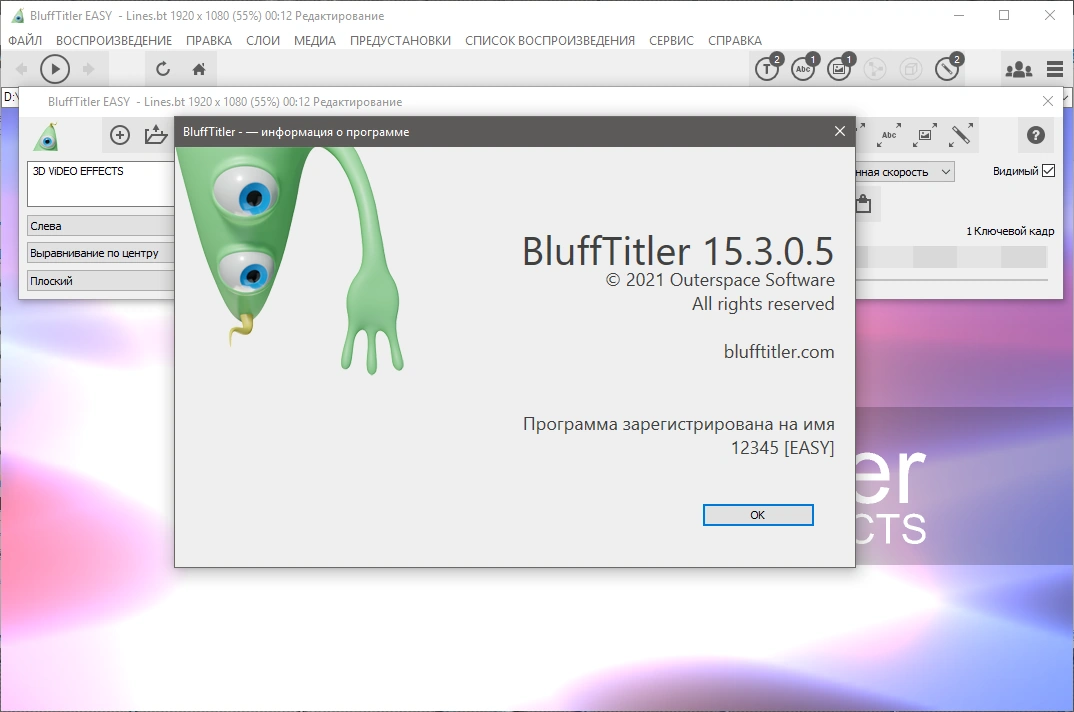
Task: Click the Abc resize icon in the tool window
Action: [889, 135]
